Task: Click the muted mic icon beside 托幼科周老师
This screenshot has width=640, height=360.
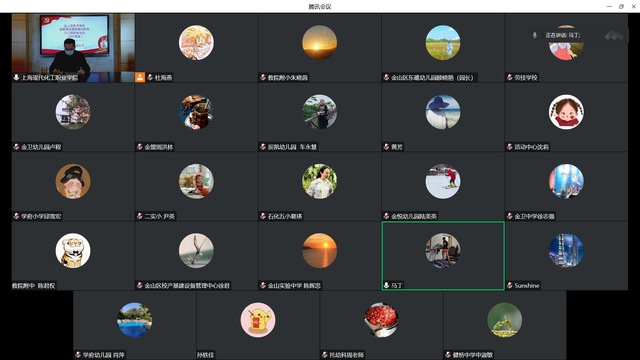Action: point(324,355)
